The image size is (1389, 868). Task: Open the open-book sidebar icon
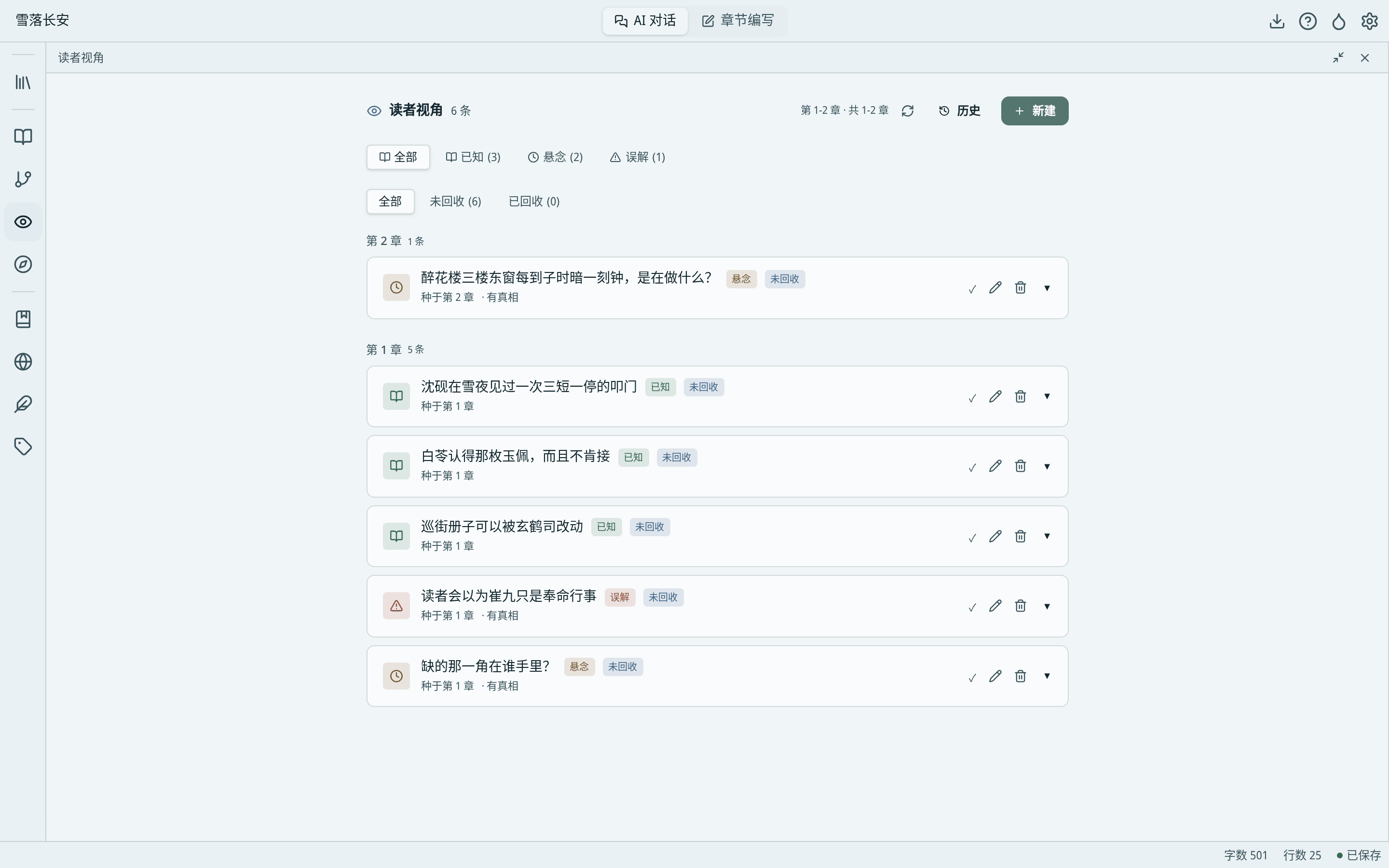[23, 136]
